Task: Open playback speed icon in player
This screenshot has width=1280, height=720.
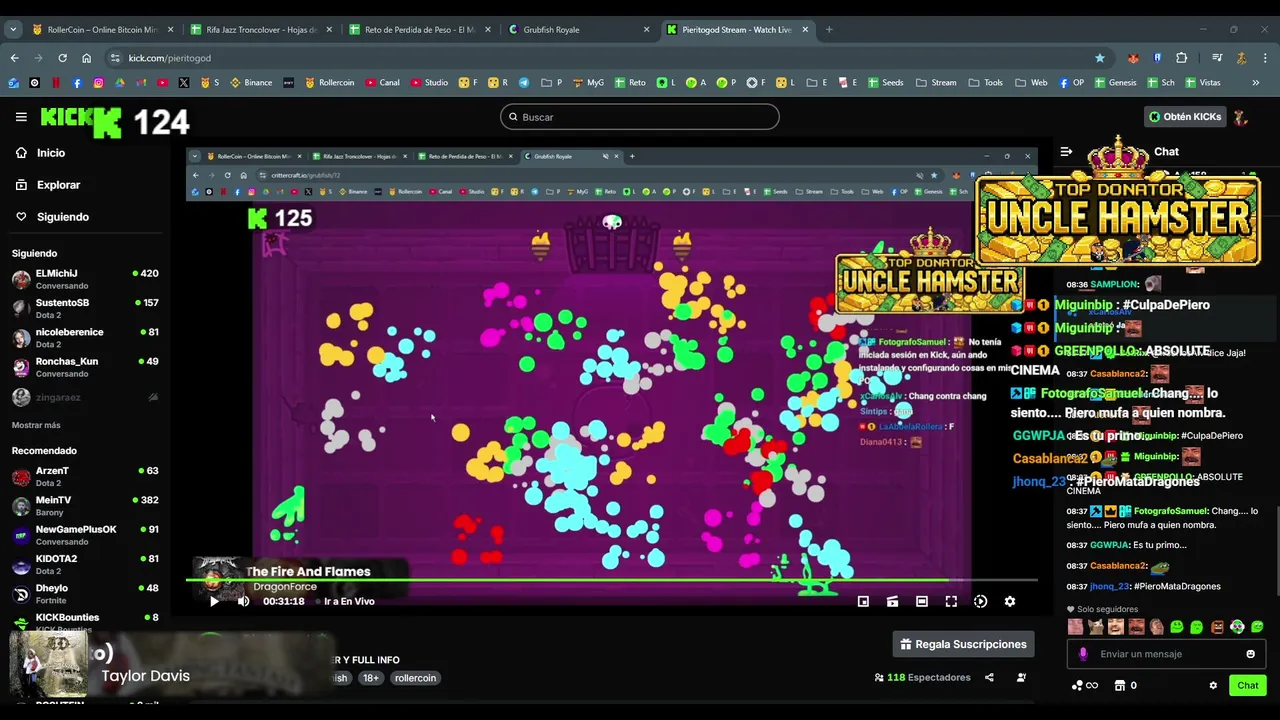Action: [x=980, y=601]
